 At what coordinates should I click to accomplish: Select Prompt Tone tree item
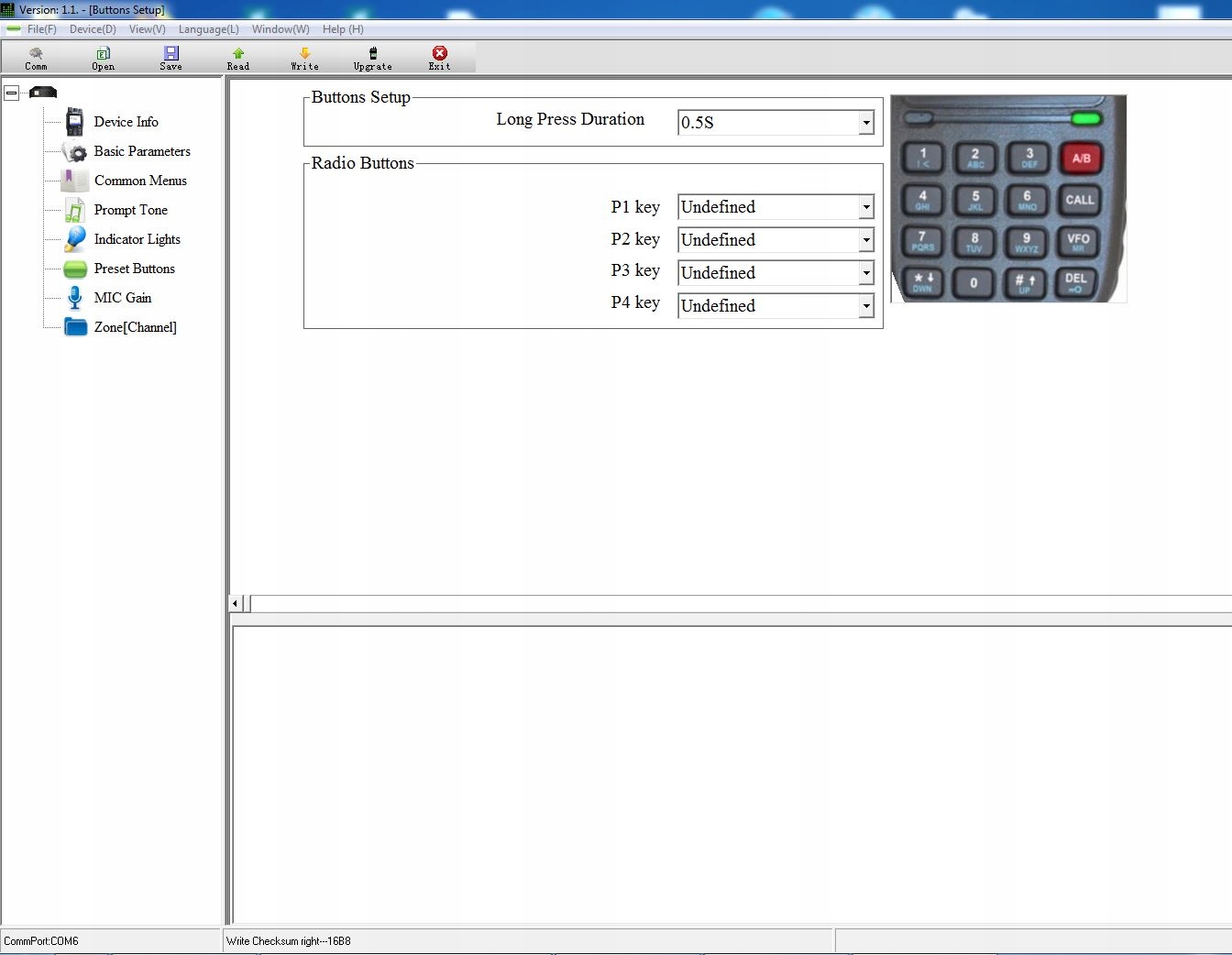click(130, 210)
